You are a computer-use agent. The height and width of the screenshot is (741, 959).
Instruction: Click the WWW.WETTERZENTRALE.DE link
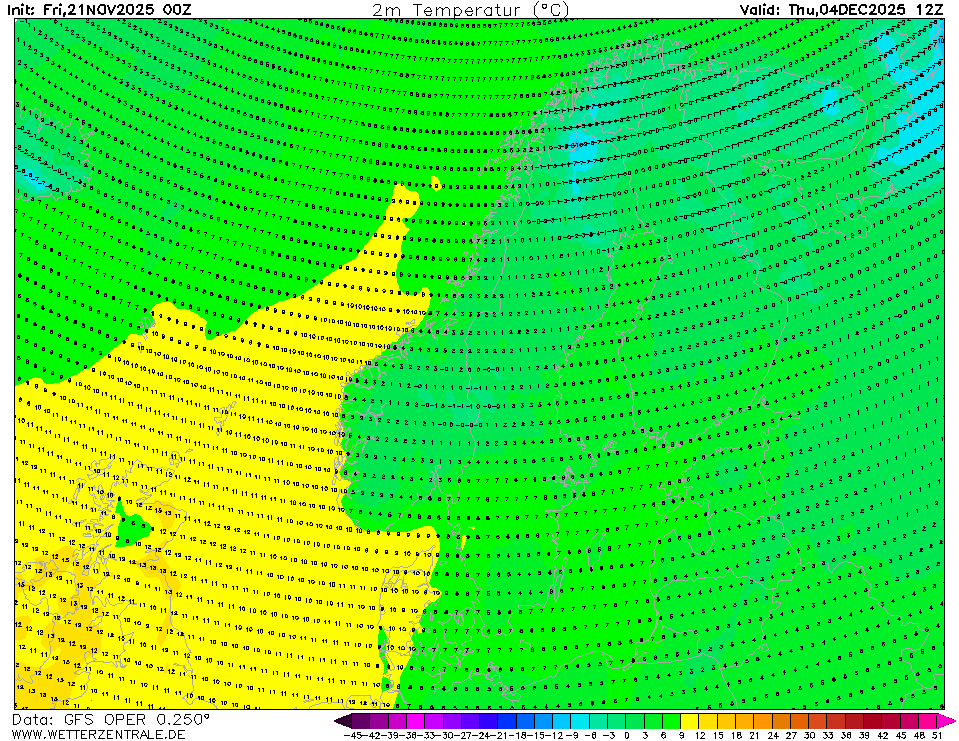pyautogui.click(x=99, y=734)
